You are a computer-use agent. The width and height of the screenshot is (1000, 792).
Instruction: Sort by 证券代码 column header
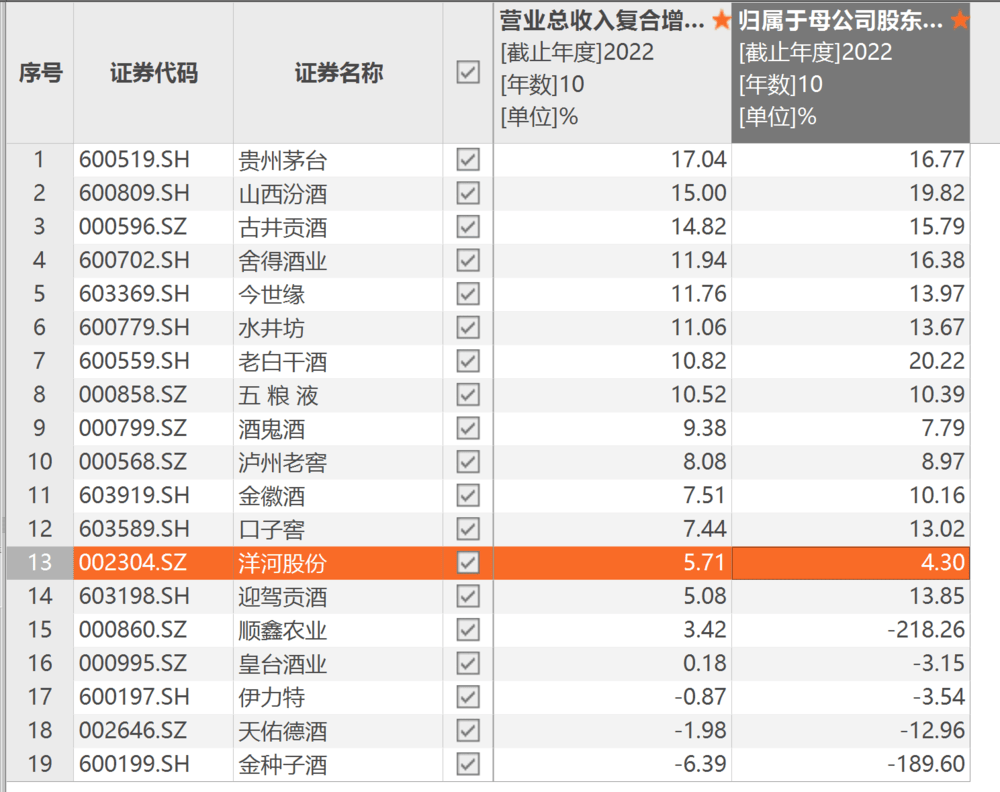coord(154,73)
